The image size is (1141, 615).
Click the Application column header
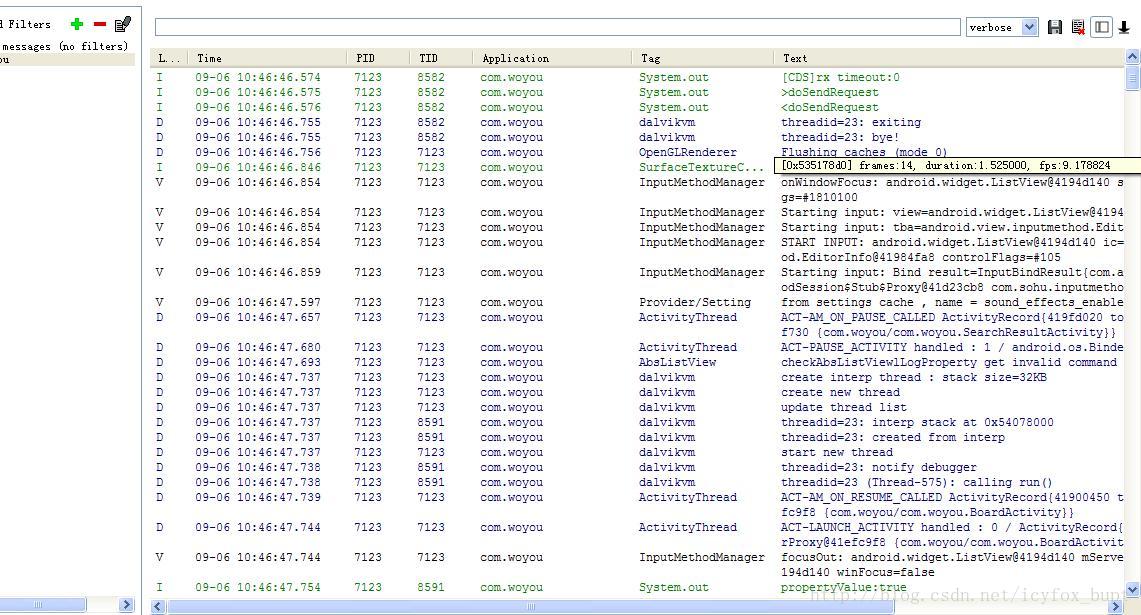tap(552, 58)
